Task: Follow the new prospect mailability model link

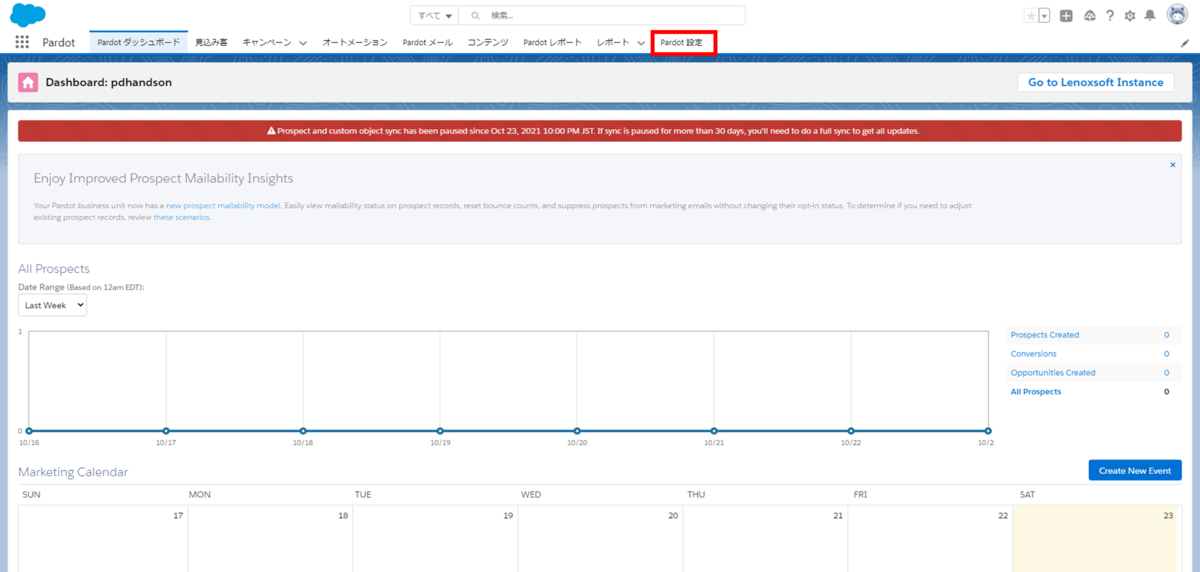Action: click(223, 205)
